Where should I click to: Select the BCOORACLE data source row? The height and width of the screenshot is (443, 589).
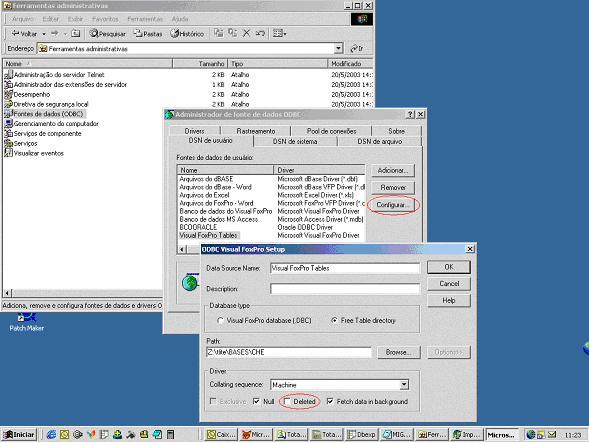point(271,227)
